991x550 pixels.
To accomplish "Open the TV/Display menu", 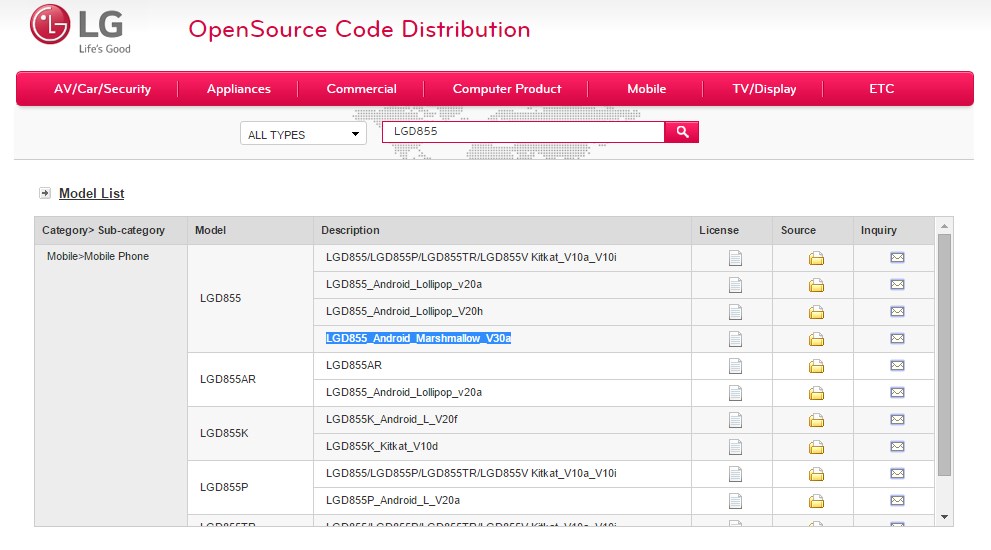I will point(764,89).
